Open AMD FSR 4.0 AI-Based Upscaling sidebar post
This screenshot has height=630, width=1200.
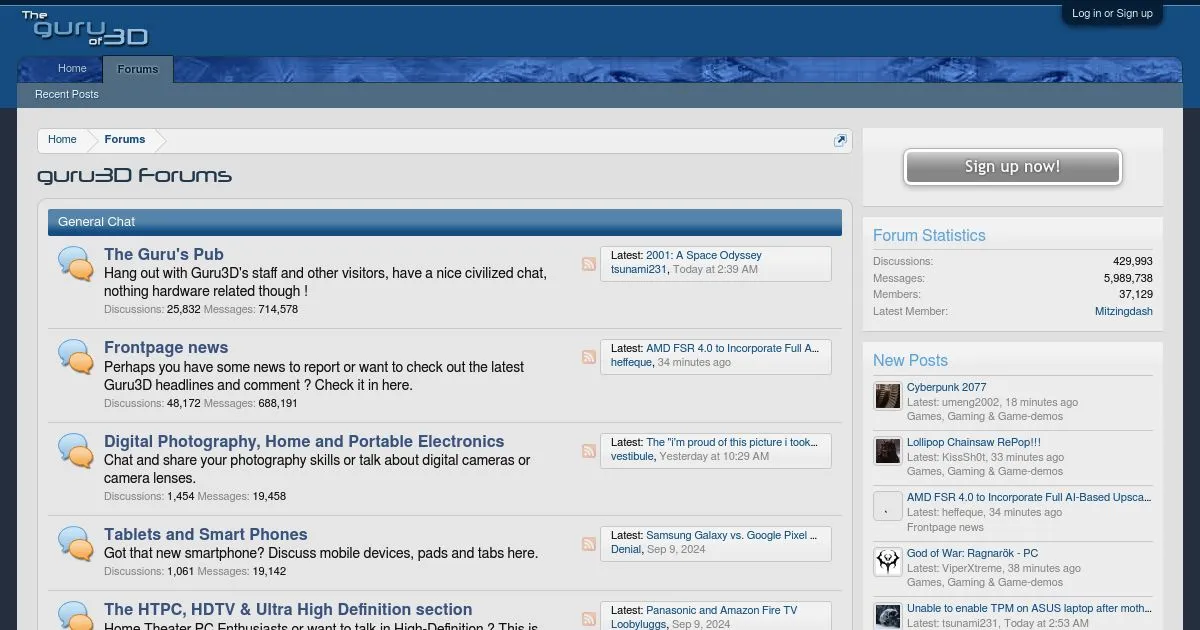[1029, 497]
